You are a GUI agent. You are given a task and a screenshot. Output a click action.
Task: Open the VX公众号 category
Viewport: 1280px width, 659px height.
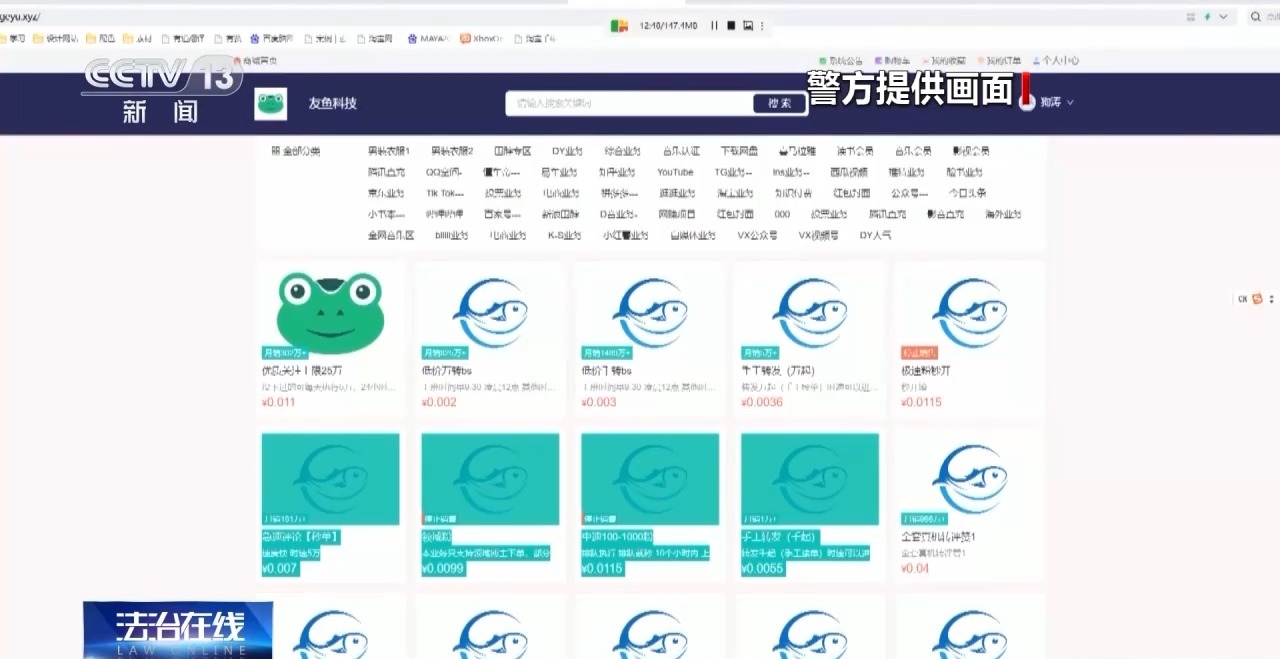pyautogui.click(x=757, y=235)
